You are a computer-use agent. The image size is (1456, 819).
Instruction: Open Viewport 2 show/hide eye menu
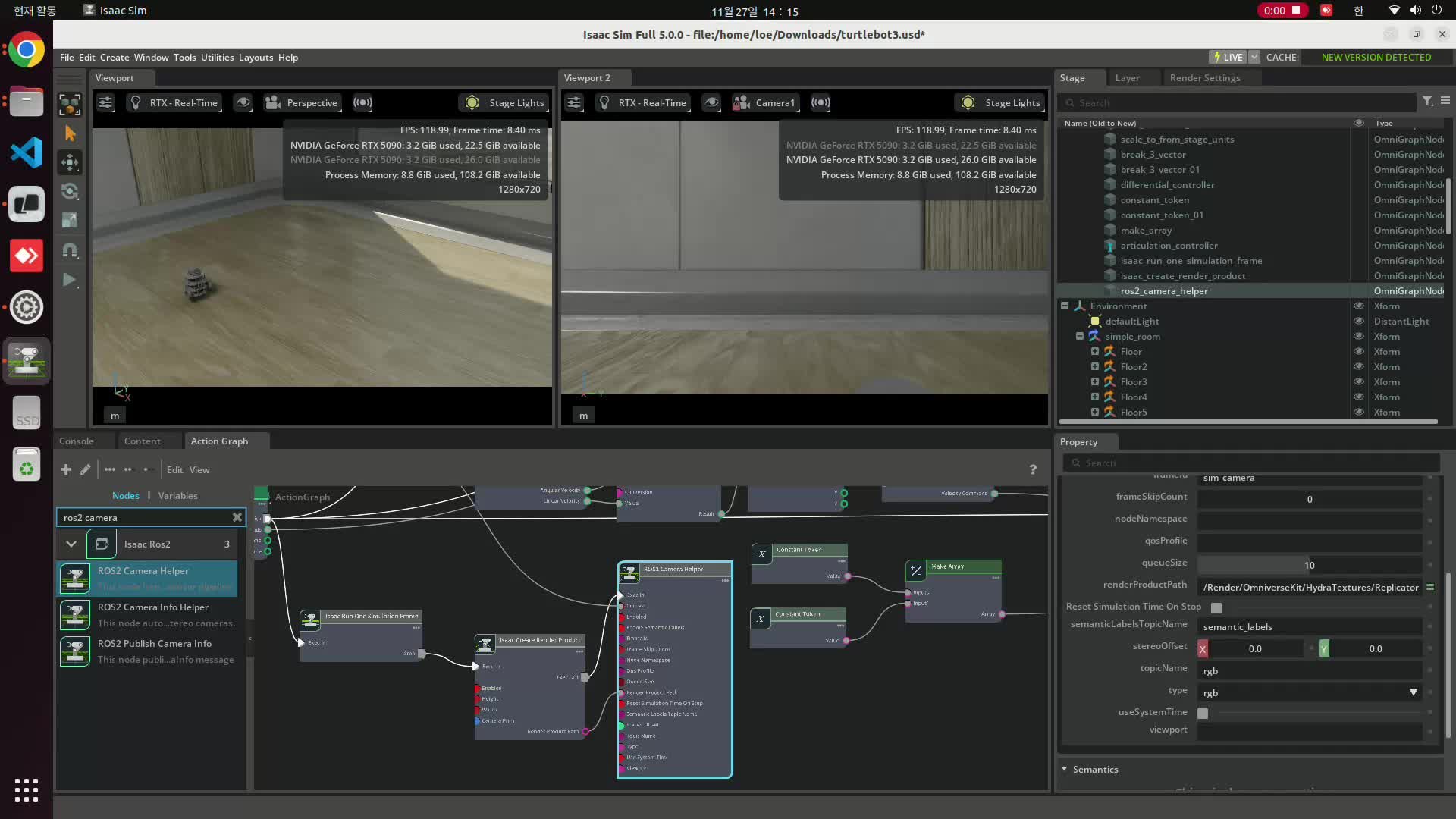coord(711,102)
